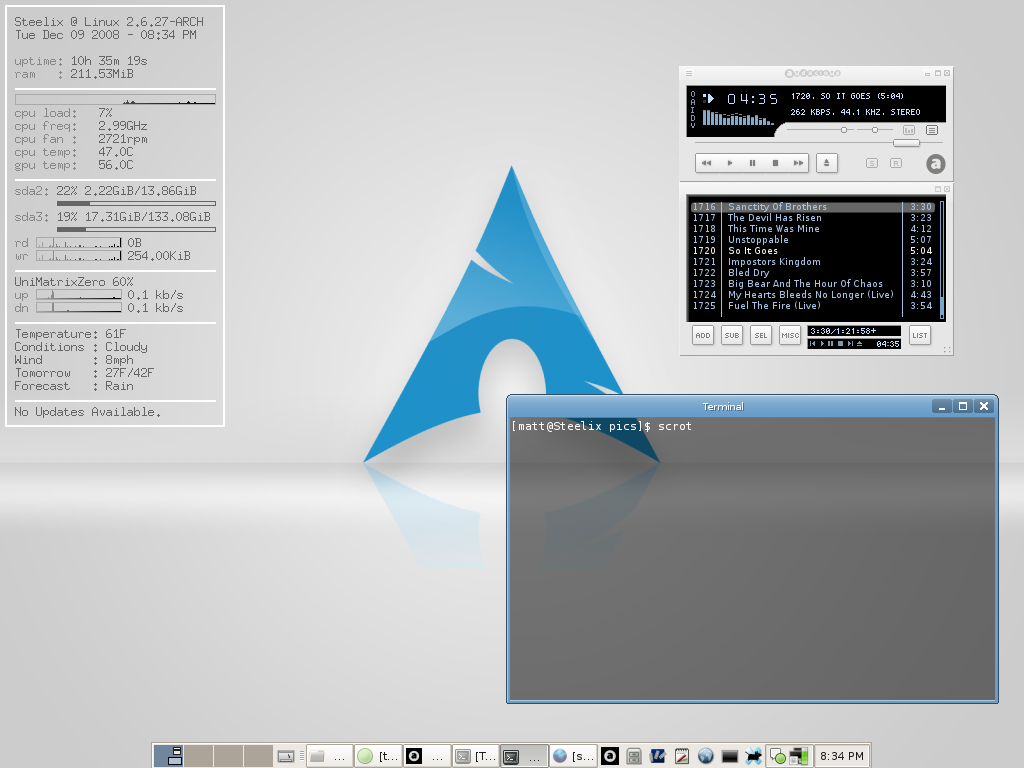Screen dimensions: 1024x768
Task: Open the ADD menu in playlist
Action: coord(703,336)
